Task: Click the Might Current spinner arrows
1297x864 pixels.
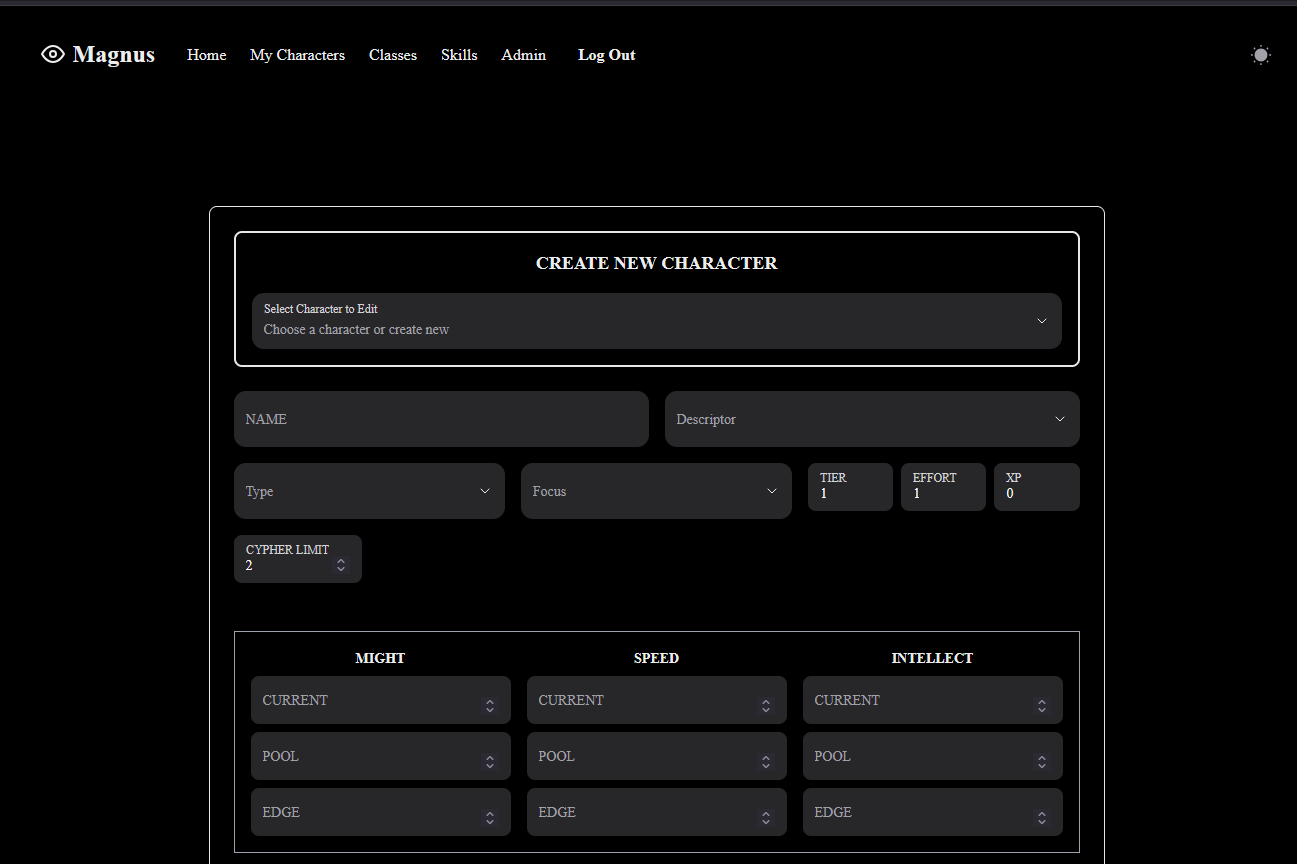Action: (x=490, y=700)
